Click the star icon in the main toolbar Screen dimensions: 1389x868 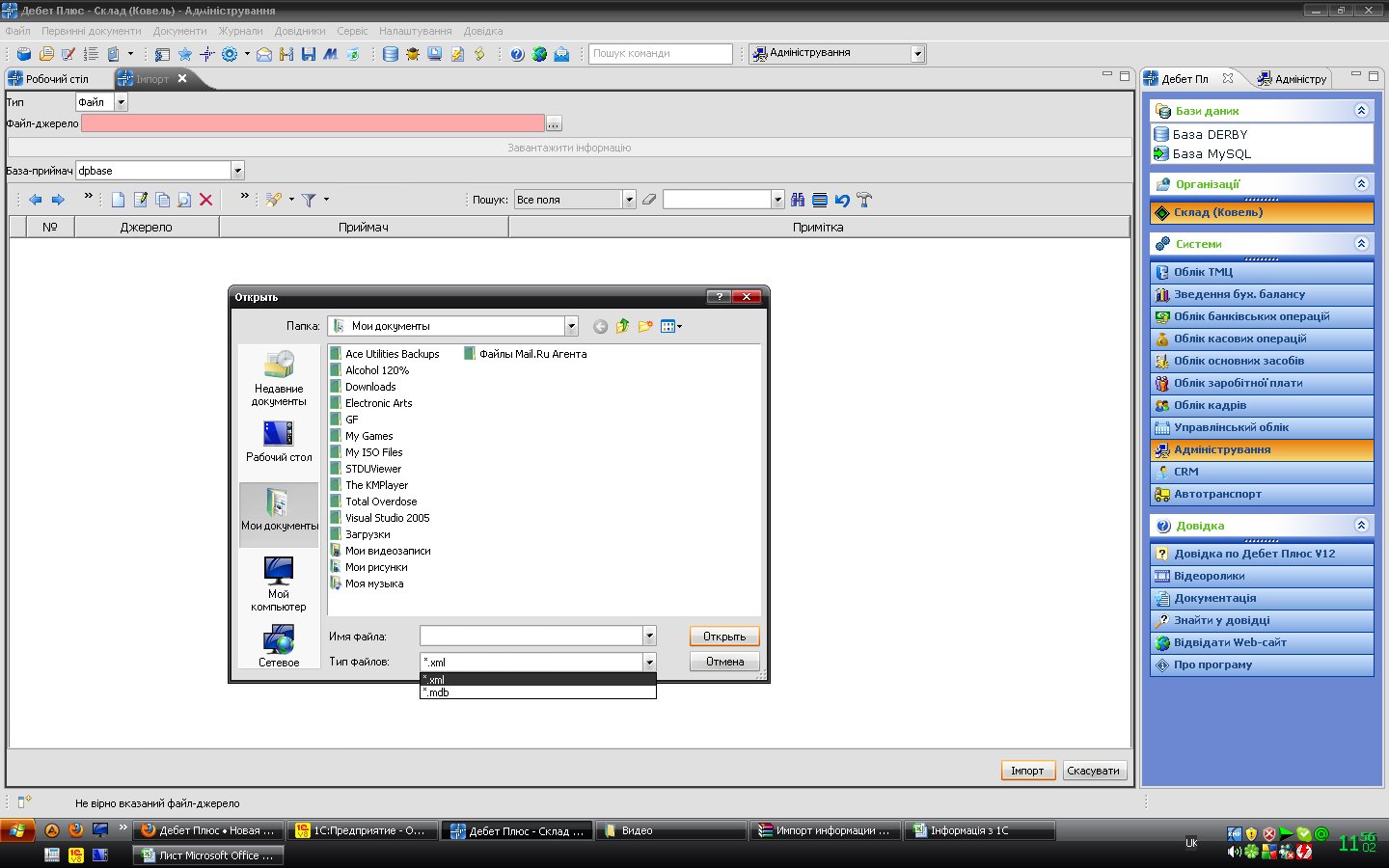pyautogui.click(x=184, y=54)
